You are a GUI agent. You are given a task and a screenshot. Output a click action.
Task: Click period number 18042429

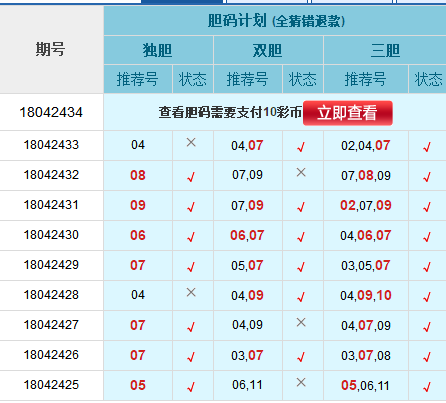click(51, 265)
